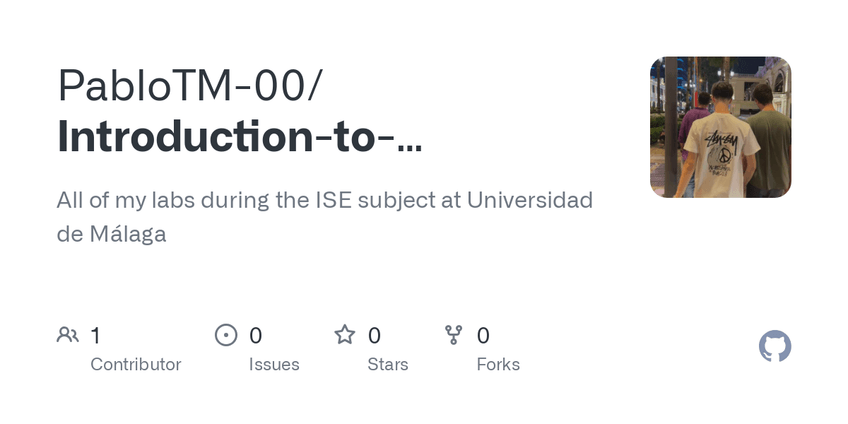This screenshot has height=424, width=848.
Task: Click the issues count "0"
Action: (x=256, y=335)
